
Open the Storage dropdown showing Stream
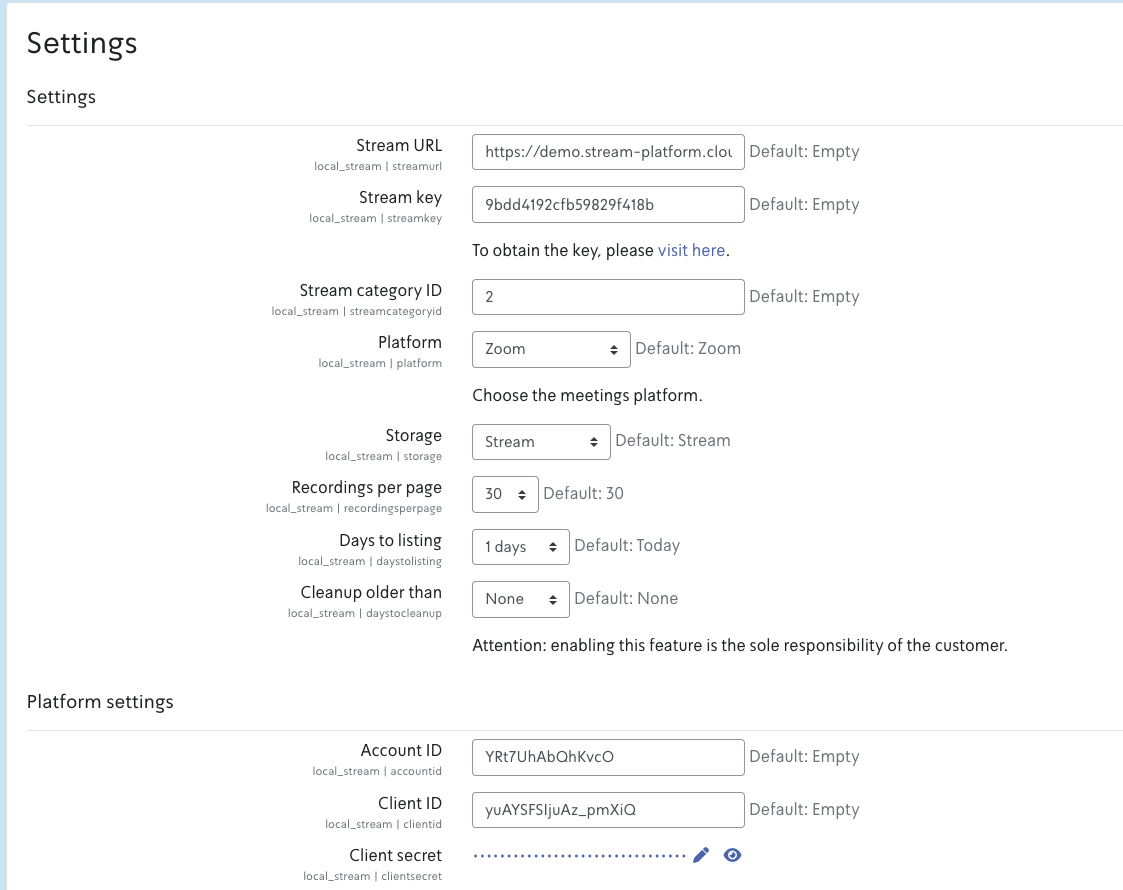pyautogui.click(x=541, y=441)
